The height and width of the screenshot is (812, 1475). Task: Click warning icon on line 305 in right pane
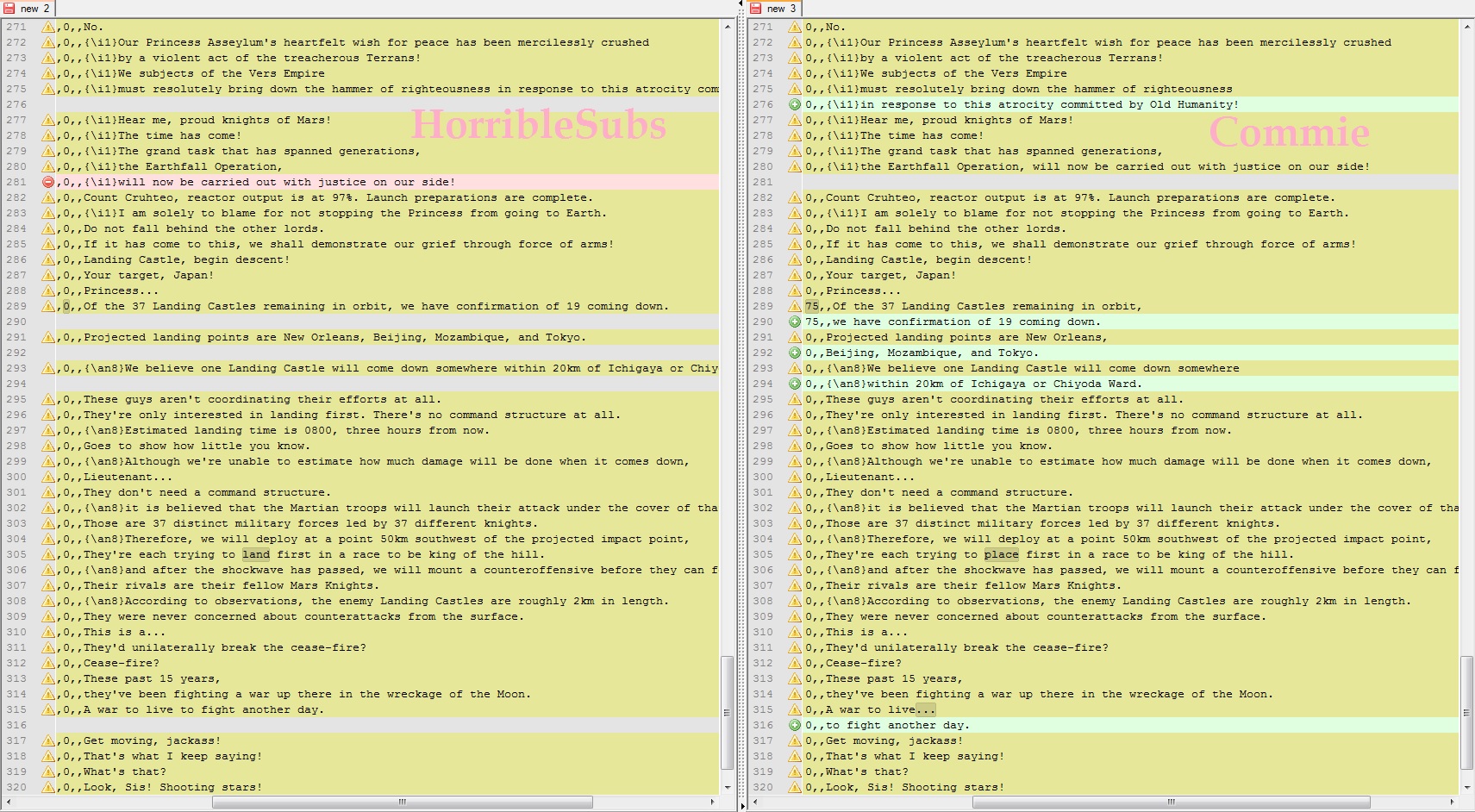pos(795,554)
